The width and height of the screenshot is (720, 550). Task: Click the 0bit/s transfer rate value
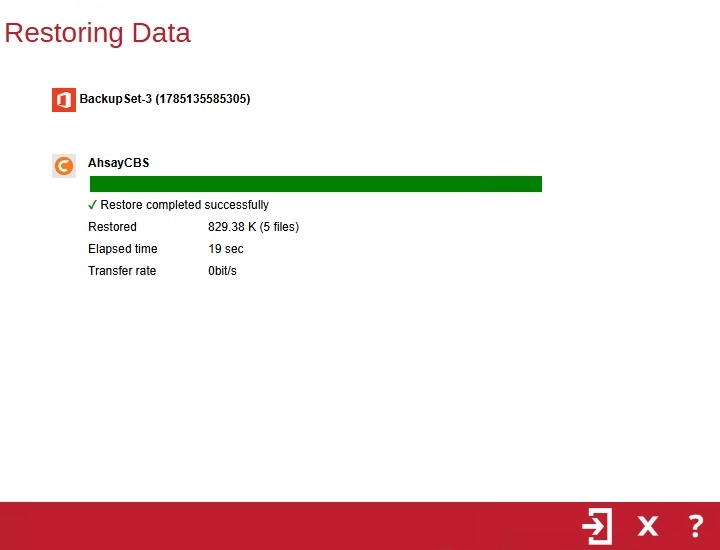[222, 271]
